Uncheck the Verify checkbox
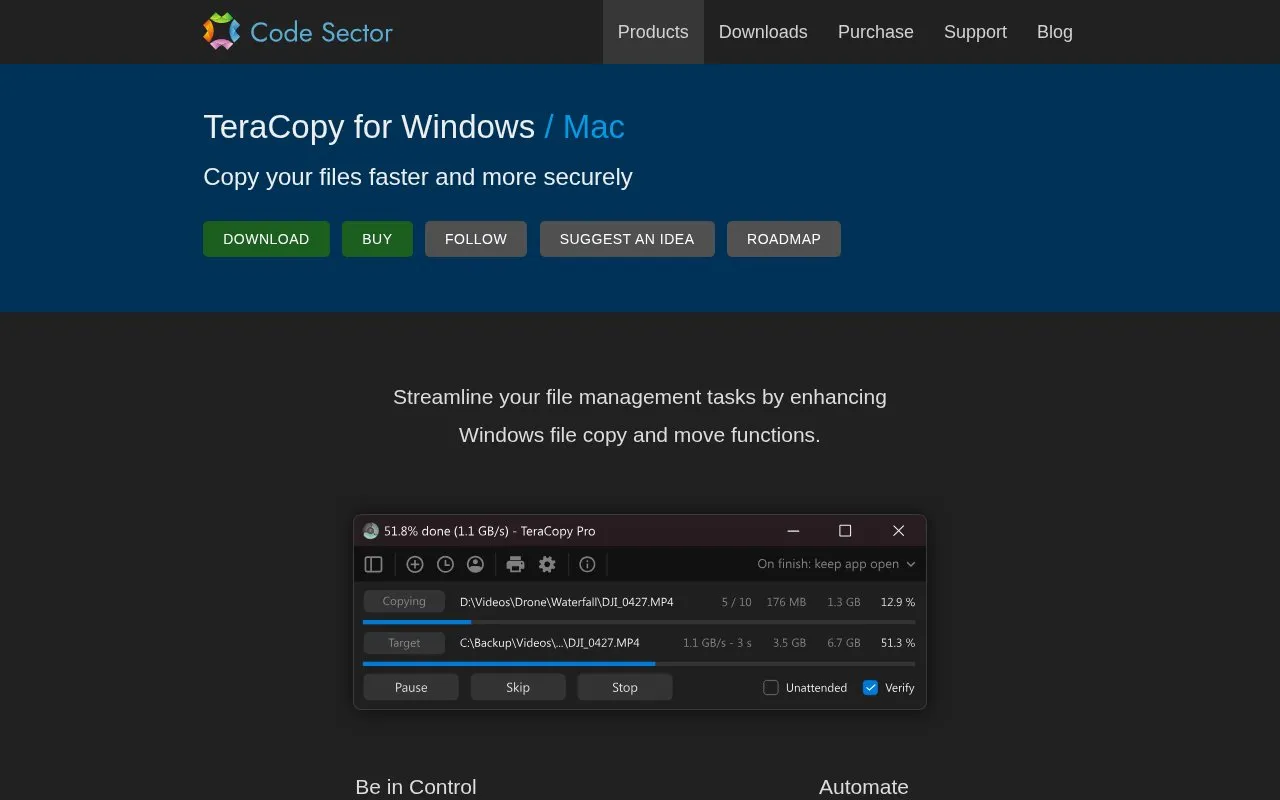 [870, 687]
